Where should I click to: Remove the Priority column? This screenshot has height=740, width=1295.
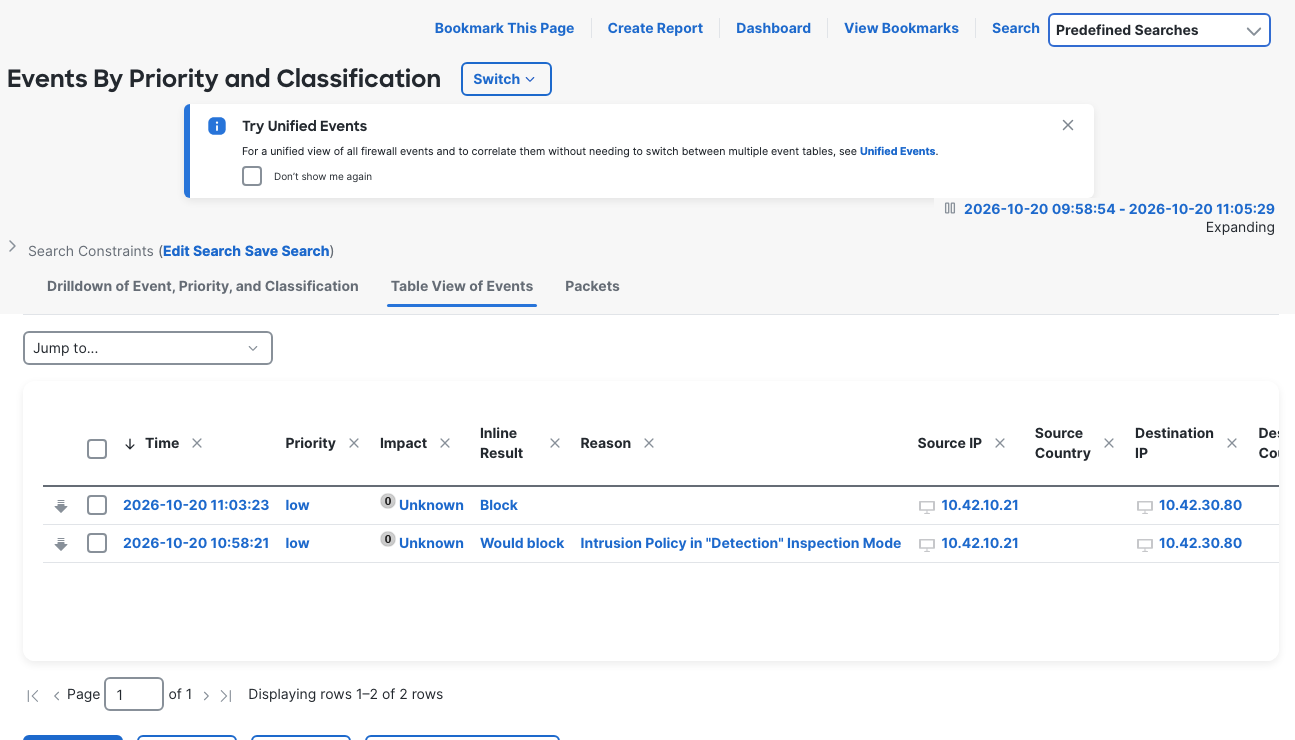354,443
